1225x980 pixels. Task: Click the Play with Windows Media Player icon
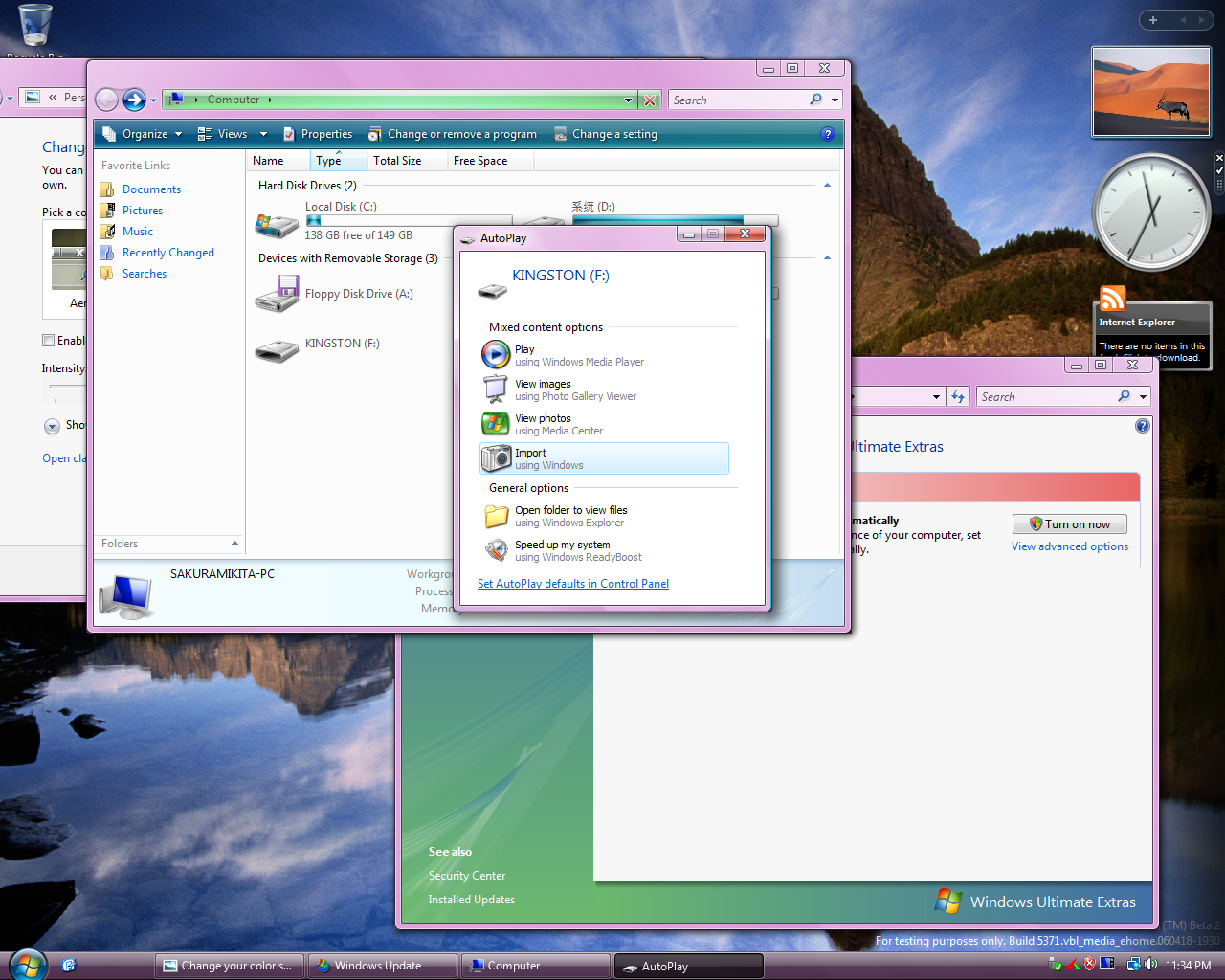tap(495, 355)
